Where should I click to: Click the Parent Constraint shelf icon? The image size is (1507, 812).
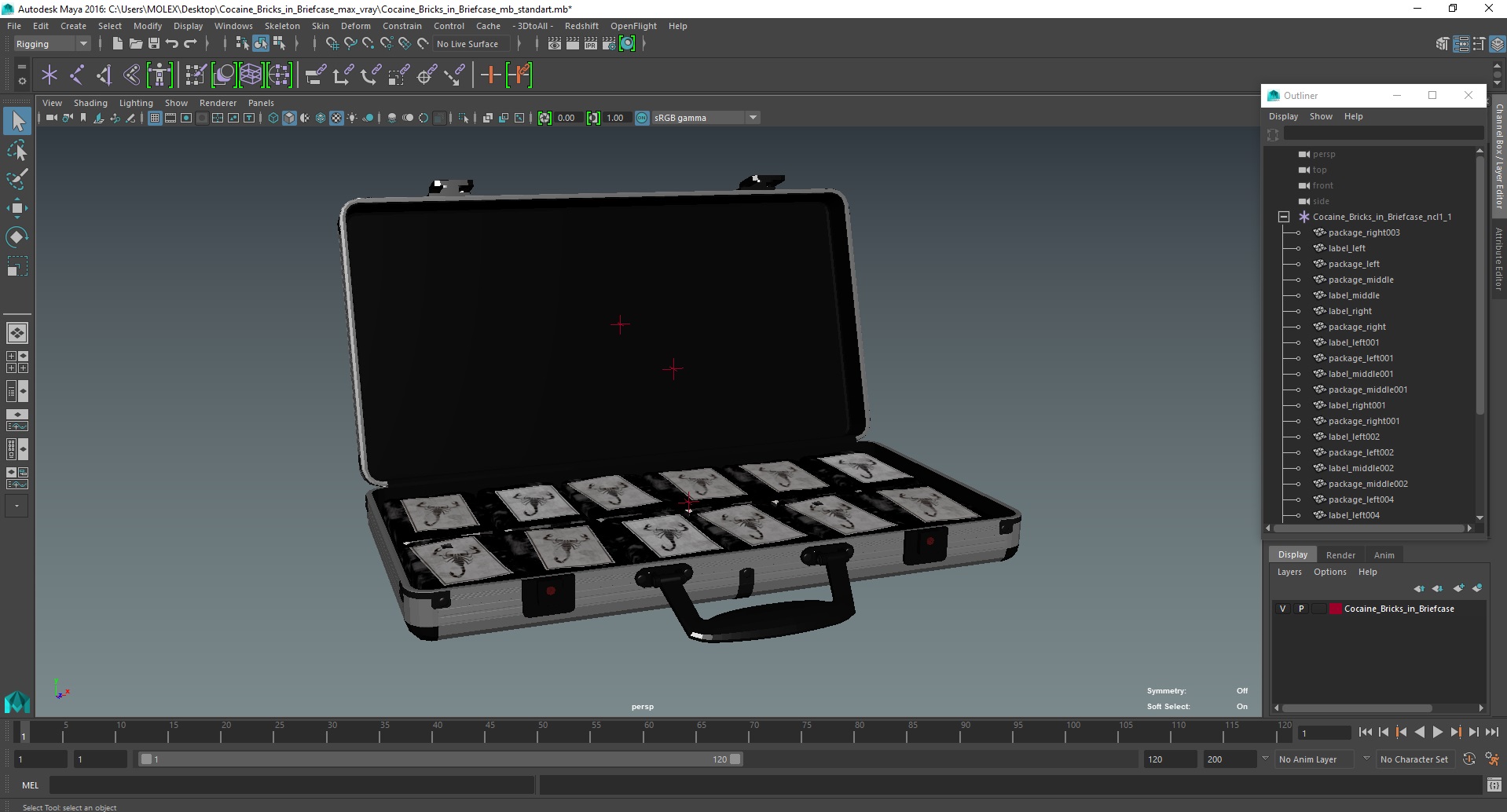coord(316,75)
